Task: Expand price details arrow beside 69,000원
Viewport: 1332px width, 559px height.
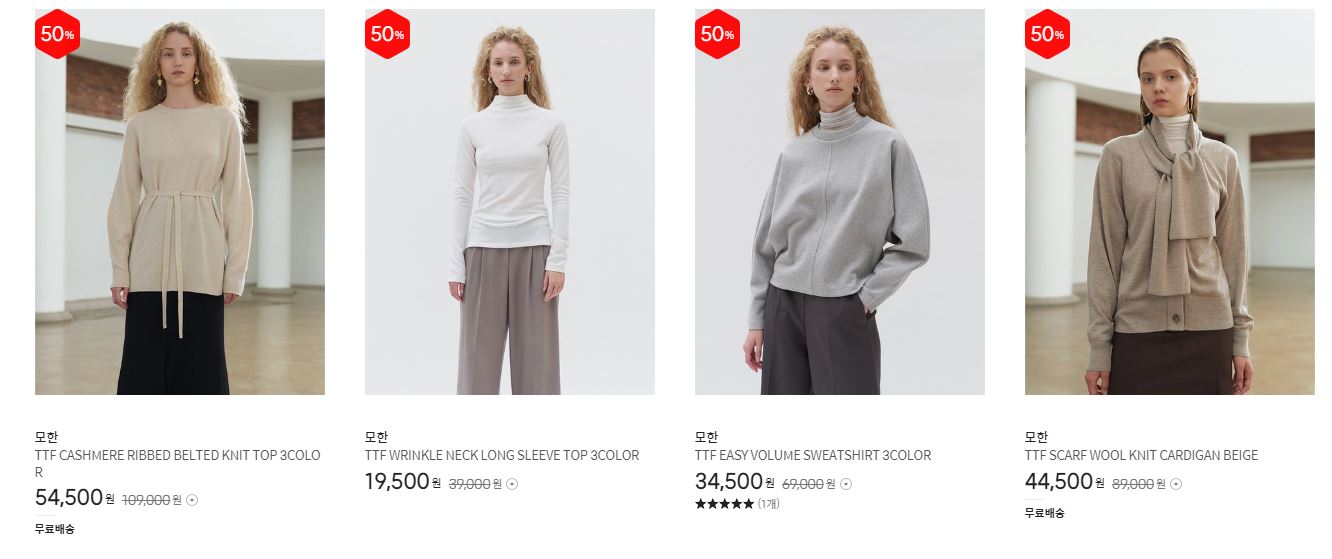Action: pos(846,484)
